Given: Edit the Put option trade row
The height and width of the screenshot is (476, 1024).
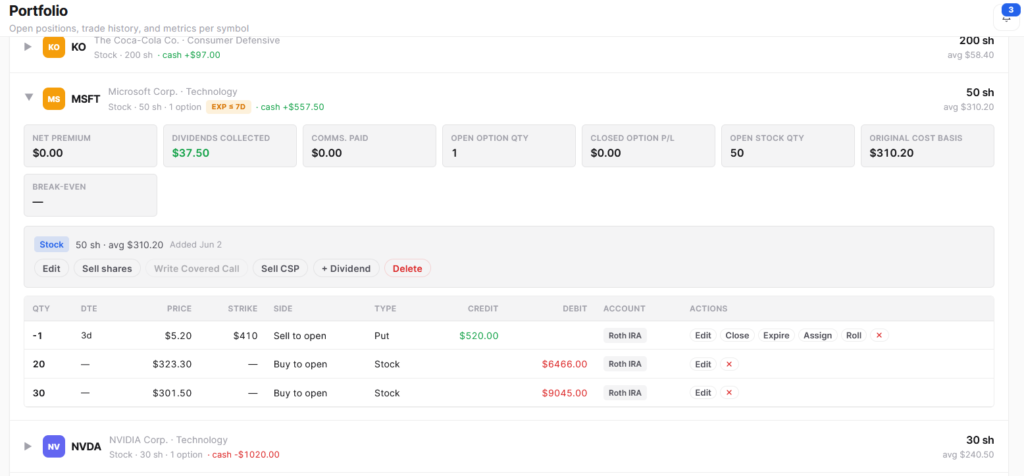Looking at the screenshot, I should (703, 335).
